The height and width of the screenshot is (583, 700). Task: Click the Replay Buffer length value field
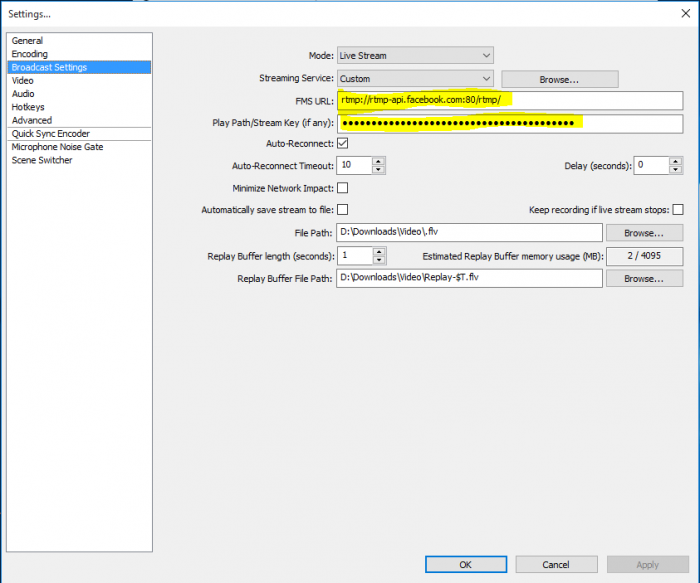(354, 256)
